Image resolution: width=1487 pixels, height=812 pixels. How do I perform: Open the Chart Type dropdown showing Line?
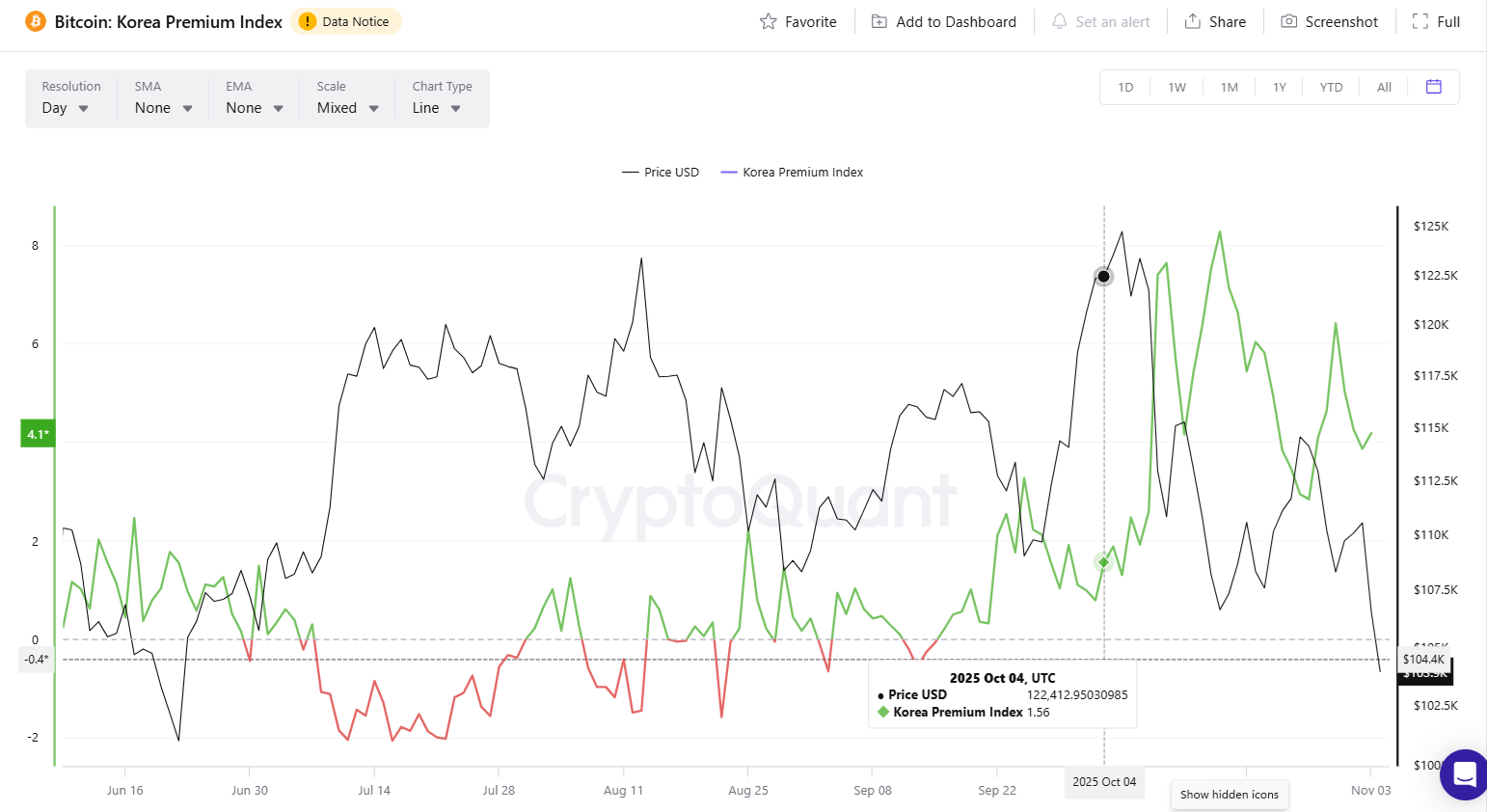436,108
